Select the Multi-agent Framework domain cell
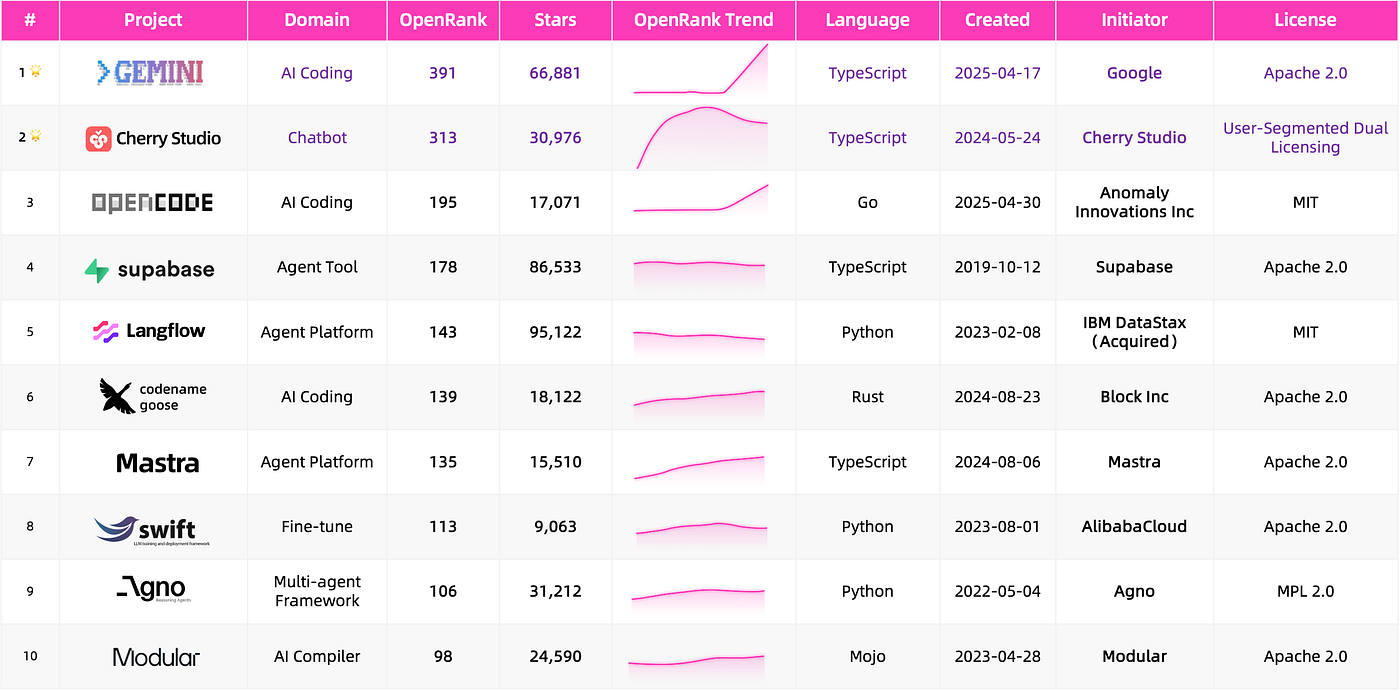The image size is (1400, 691). (317, 591)
